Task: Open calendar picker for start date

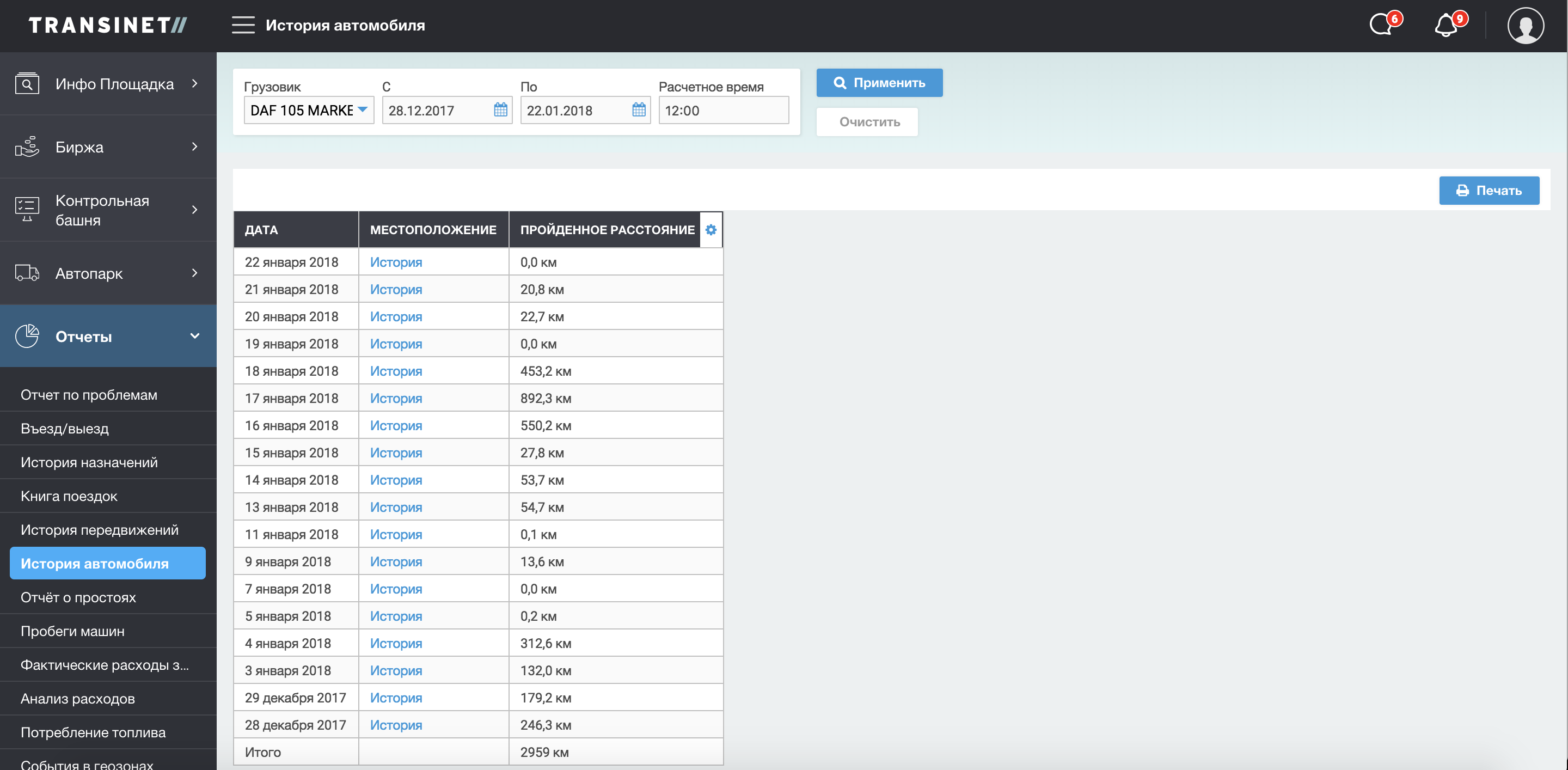Action: (500, 110)
